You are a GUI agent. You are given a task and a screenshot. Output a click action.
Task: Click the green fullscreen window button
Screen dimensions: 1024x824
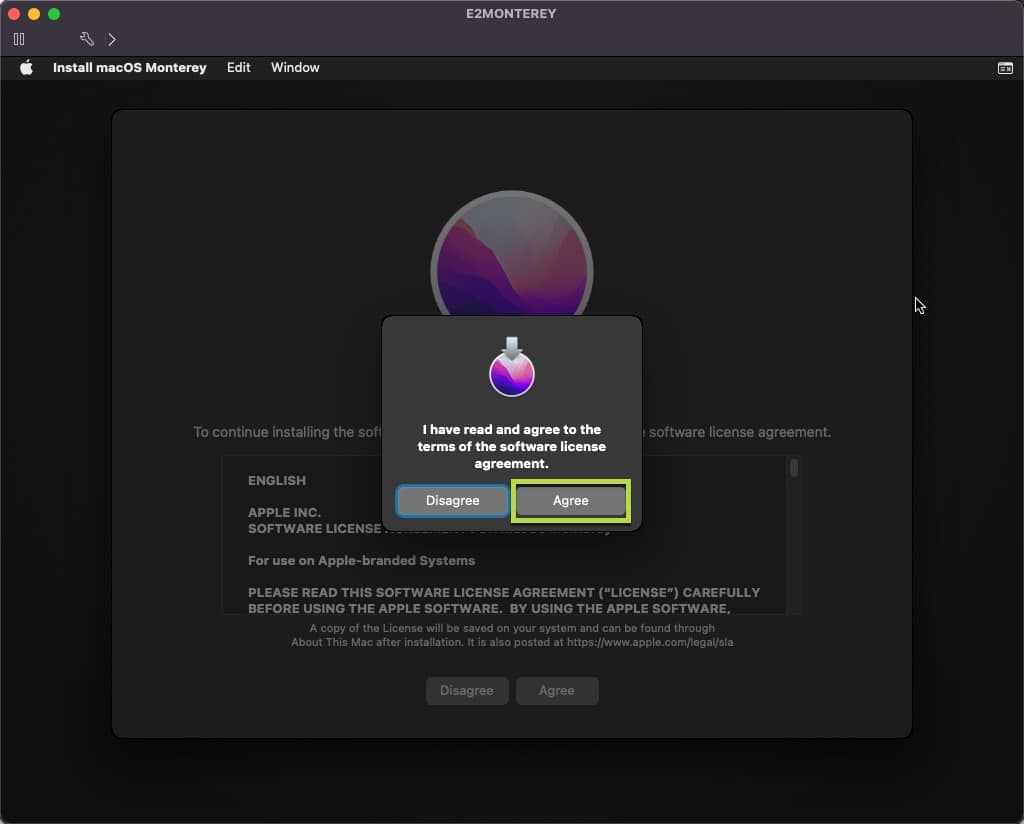click(x=54, y=14)
